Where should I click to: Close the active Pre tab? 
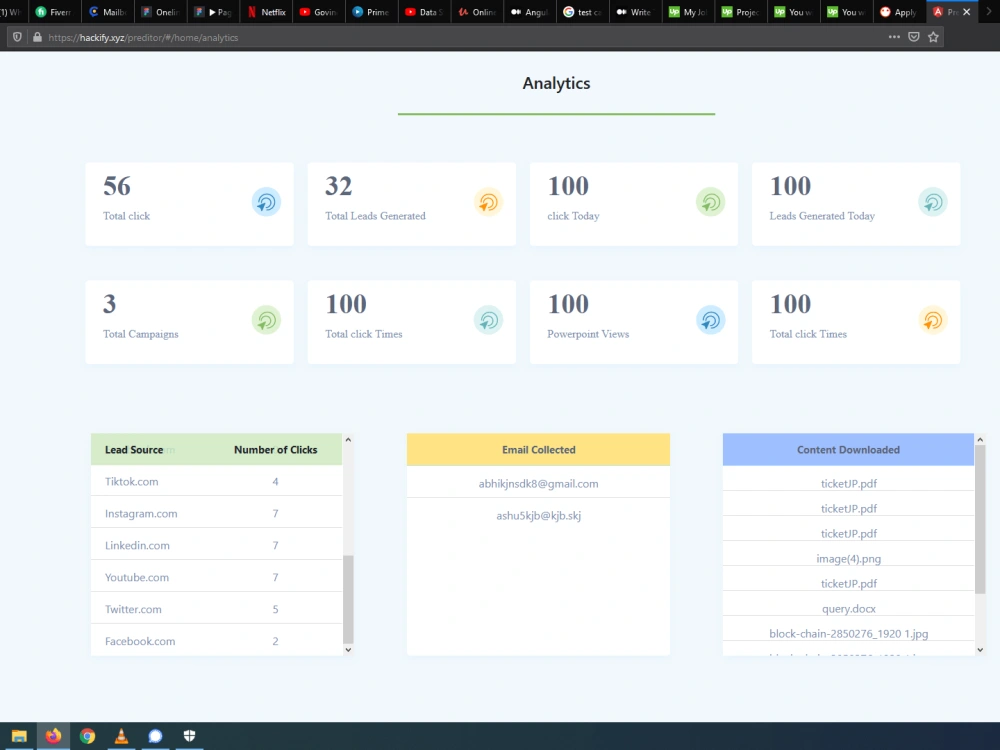click(966, 11)
